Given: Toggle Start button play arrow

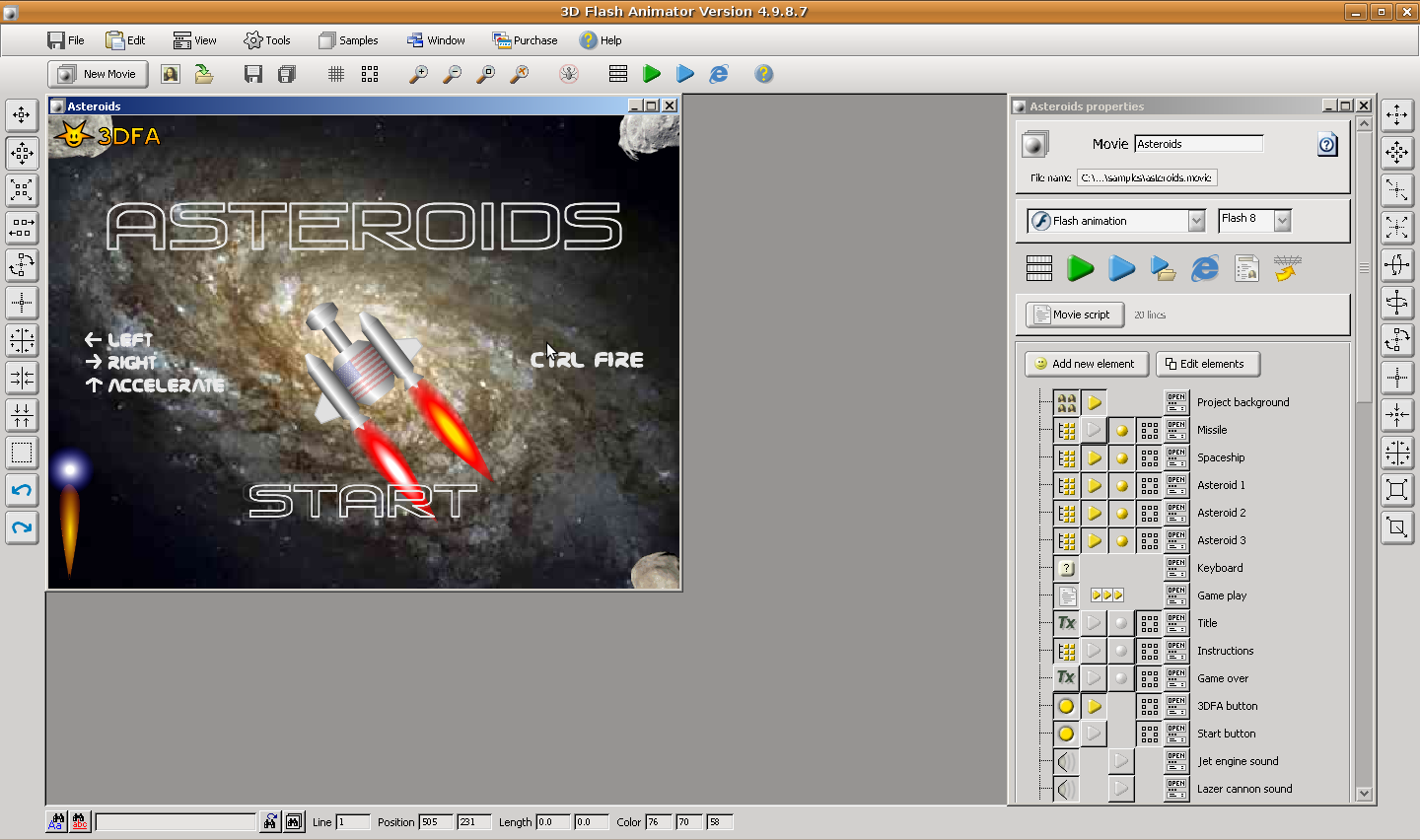Looking at the screenshot, I should (x=1094, y=734).
